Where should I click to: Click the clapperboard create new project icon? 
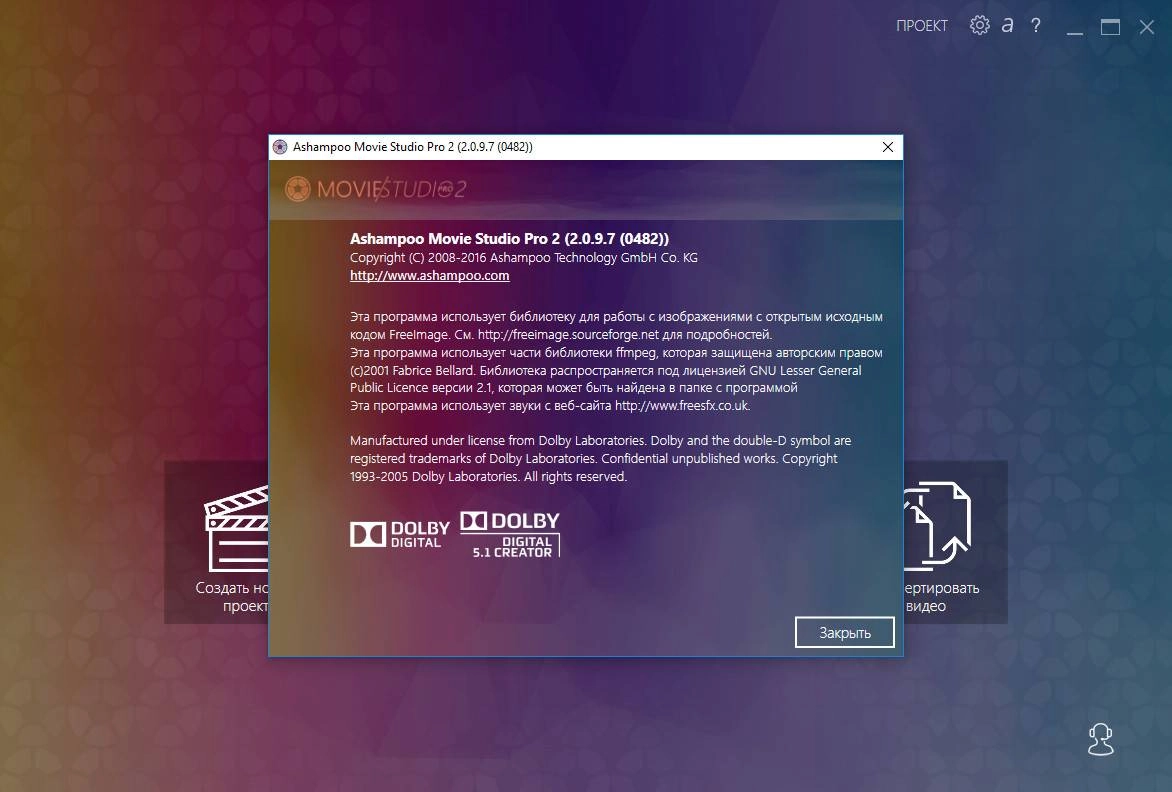(x=236, y=528)
